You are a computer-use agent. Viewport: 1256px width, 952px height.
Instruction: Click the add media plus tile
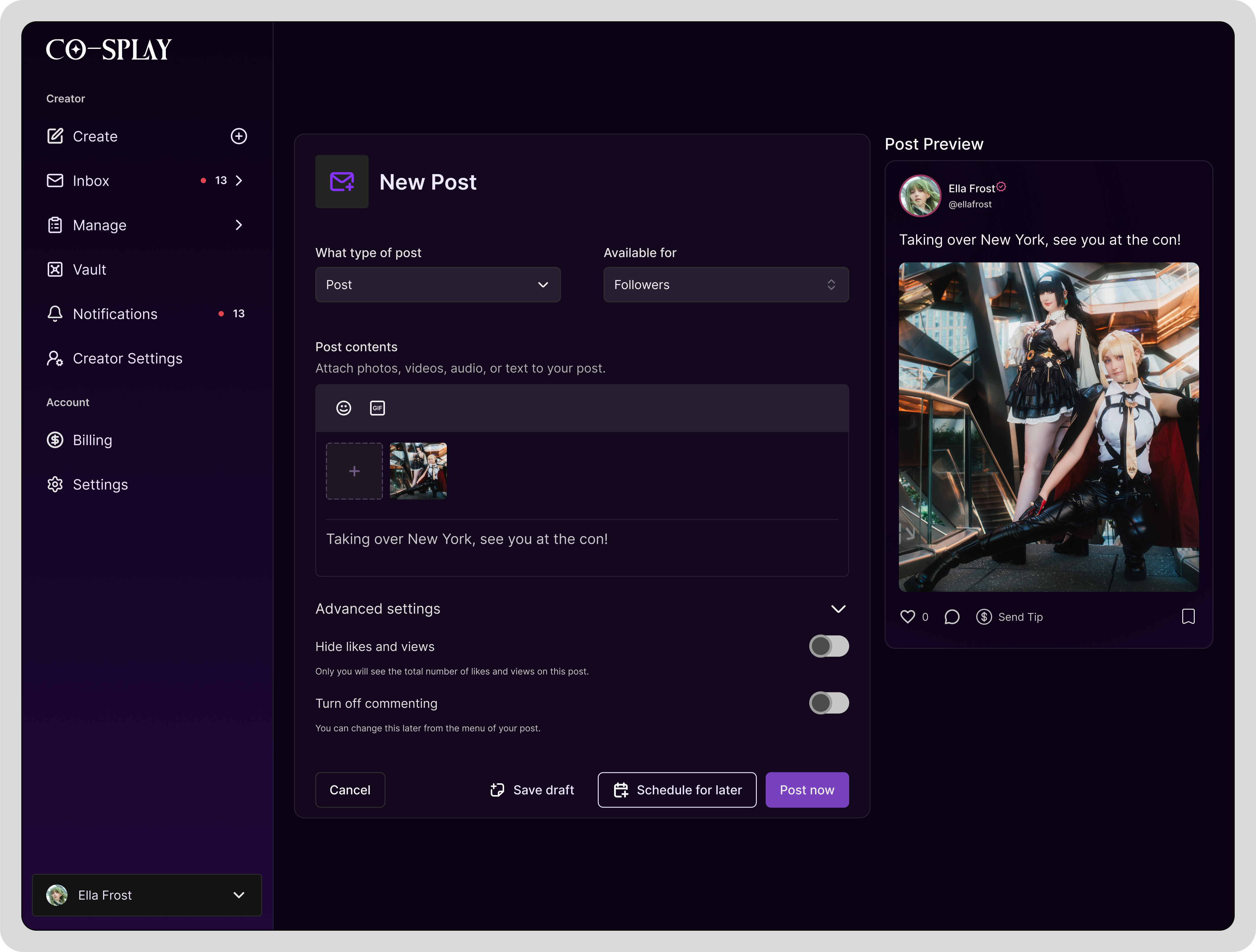(x=354, y=471)
